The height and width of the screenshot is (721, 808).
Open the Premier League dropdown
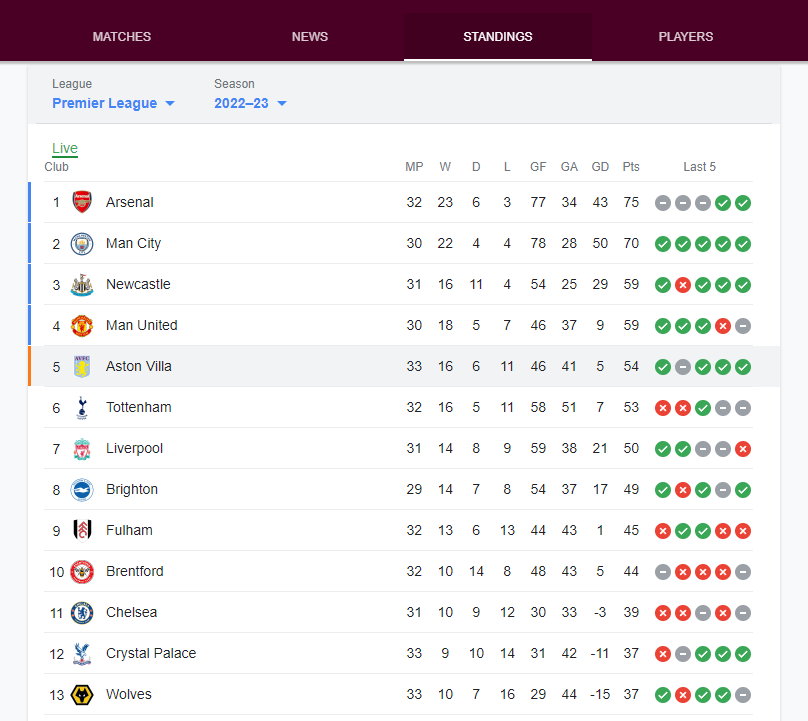[113, 103]
